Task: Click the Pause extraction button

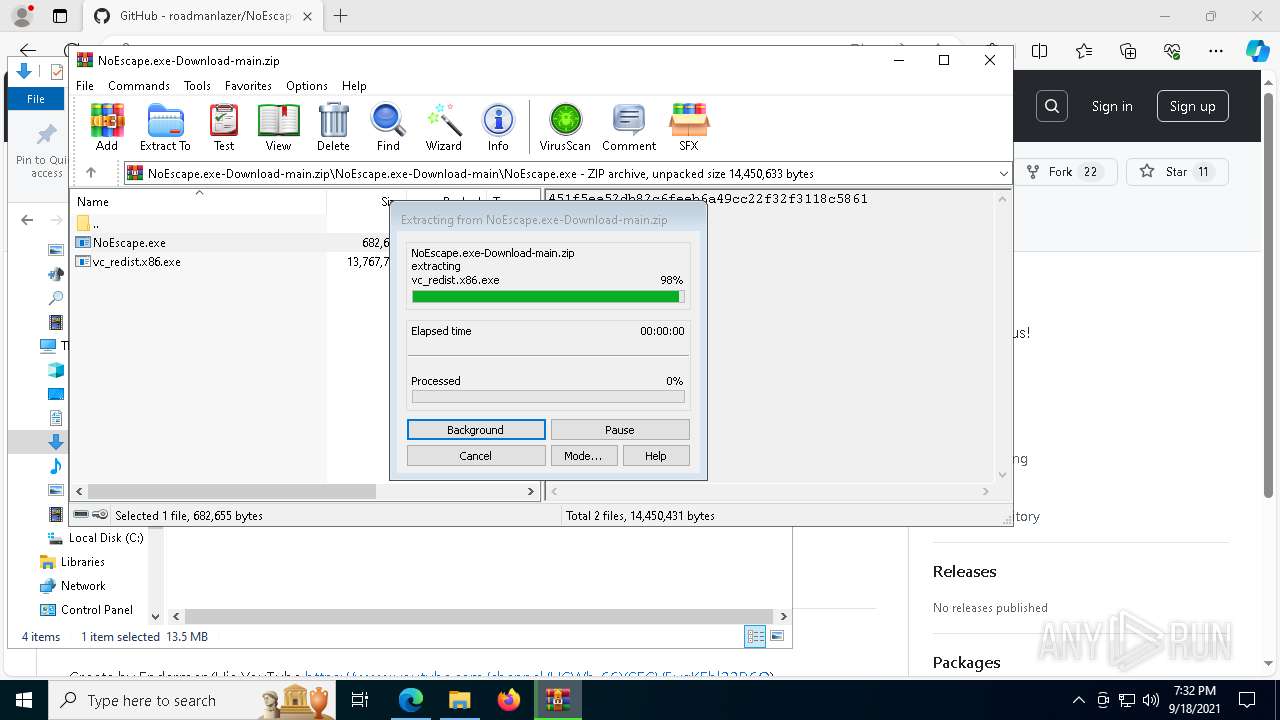Action: click(x=620, y=430)
